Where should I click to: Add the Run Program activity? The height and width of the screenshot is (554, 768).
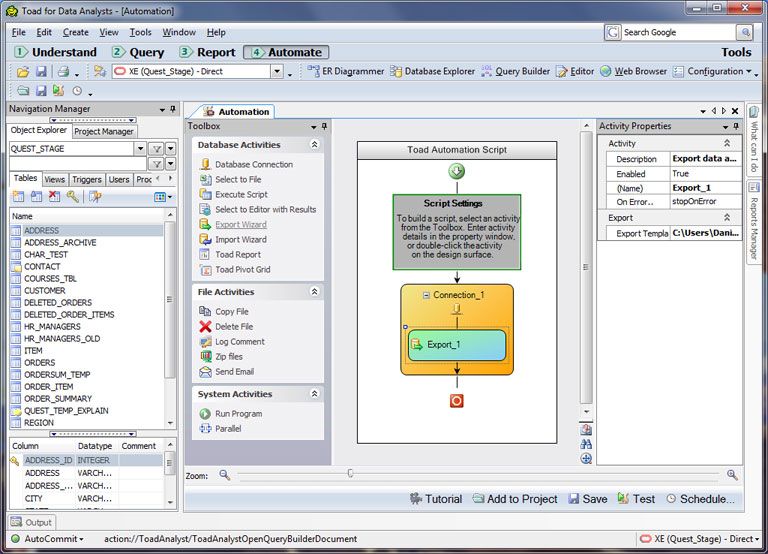231,414
